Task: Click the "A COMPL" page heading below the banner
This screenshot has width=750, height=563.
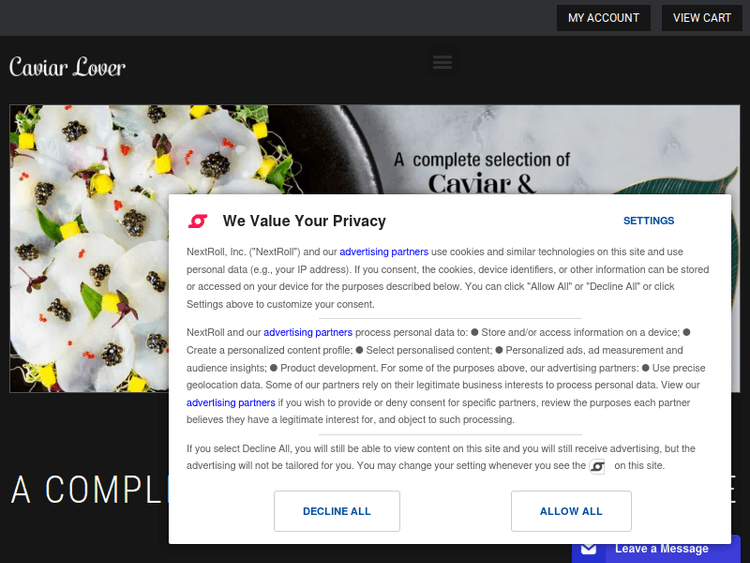Action: click(85, 490)
